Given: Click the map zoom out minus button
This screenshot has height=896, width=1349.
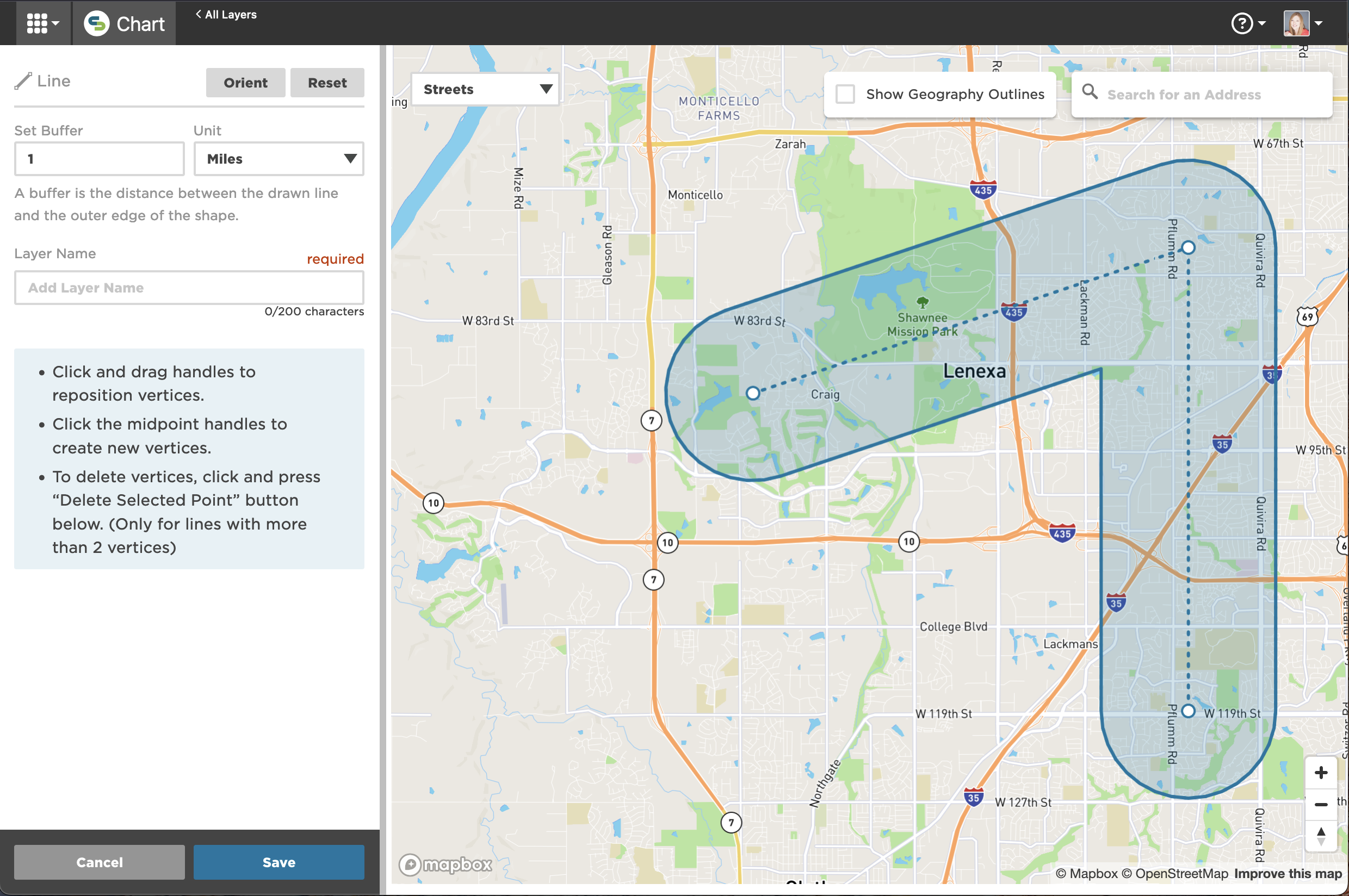Looking at the screenshot, I should (1320, 805).
